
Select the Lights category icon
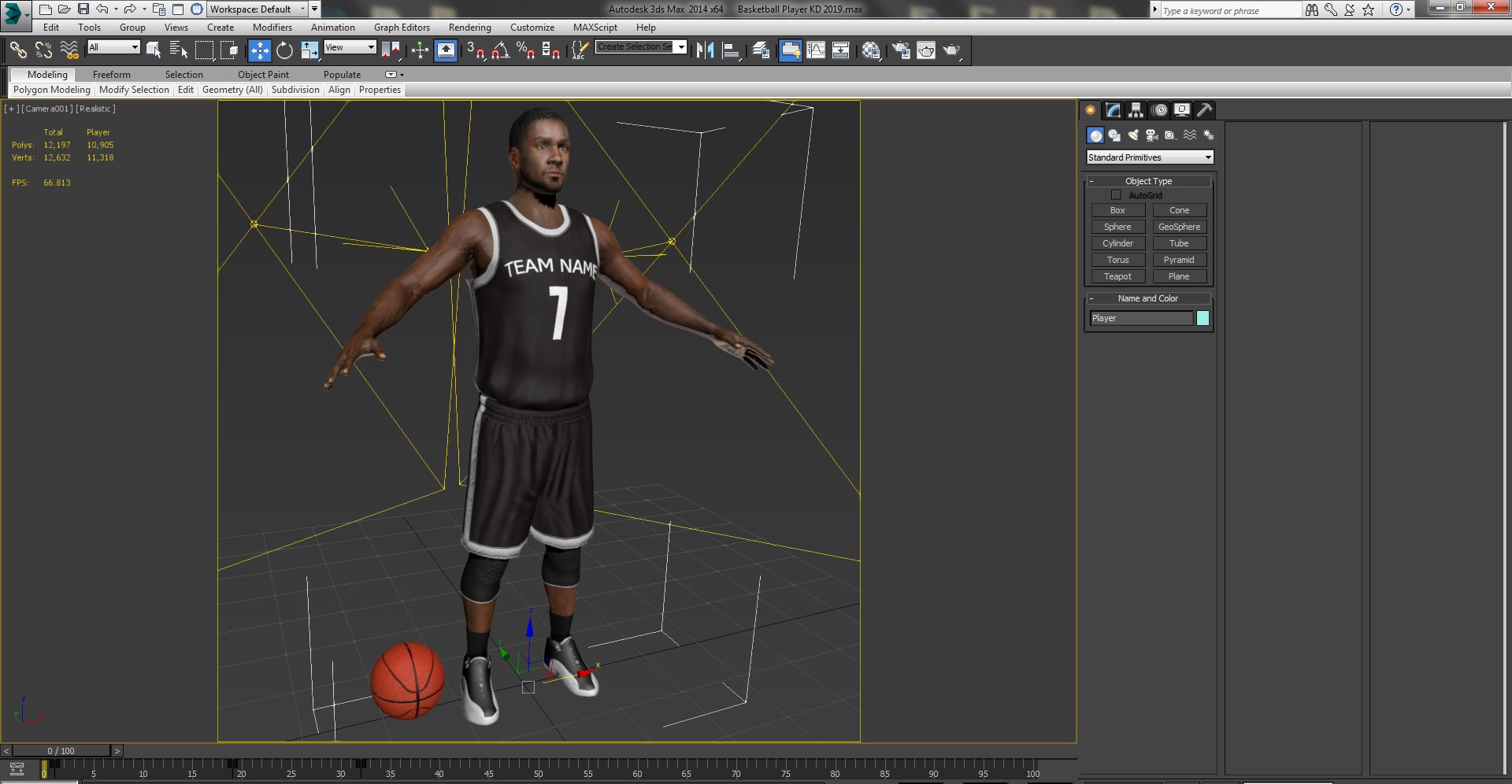[x=1133, y=135]
